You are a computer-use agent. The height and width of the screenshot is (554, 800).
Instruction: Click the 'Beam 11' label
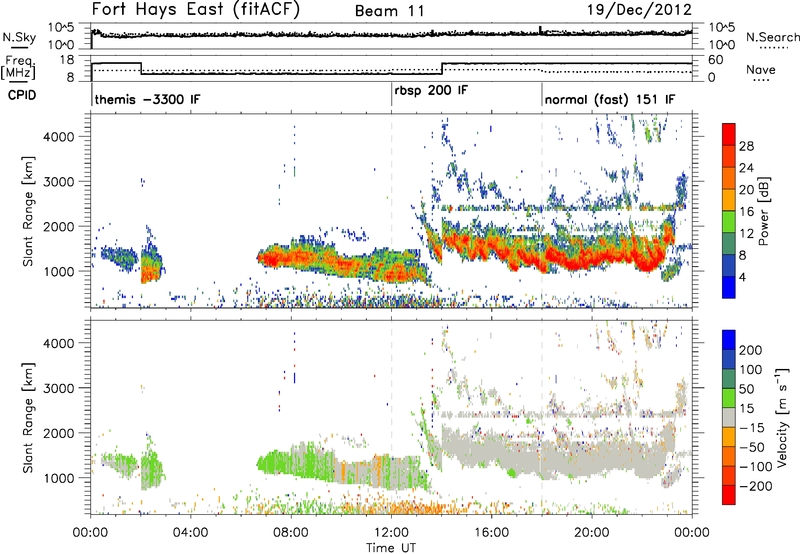(x=389, y=11)
